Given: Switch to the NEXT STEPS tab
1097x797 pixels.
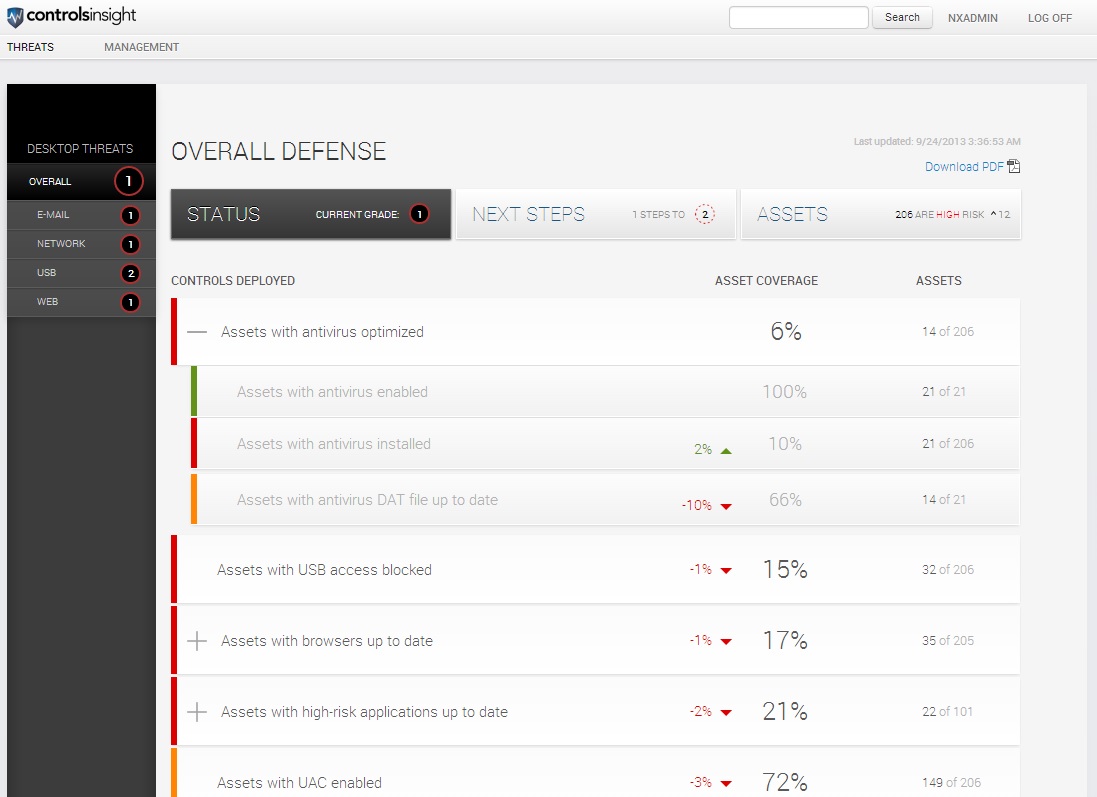Looking at the screenshot, I should [x=528, y=214].
